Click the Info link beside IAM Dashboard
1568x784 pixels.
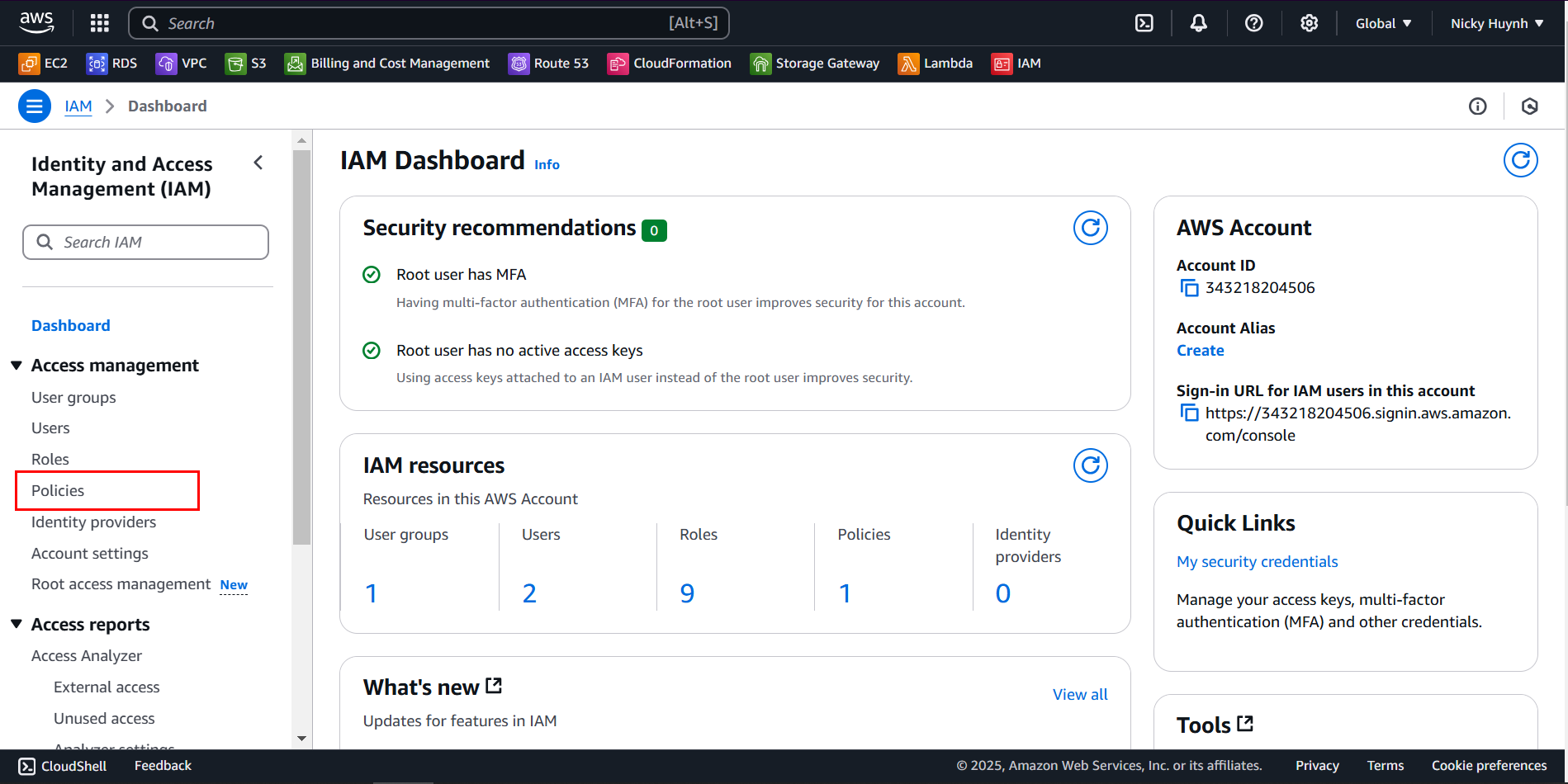547,165
